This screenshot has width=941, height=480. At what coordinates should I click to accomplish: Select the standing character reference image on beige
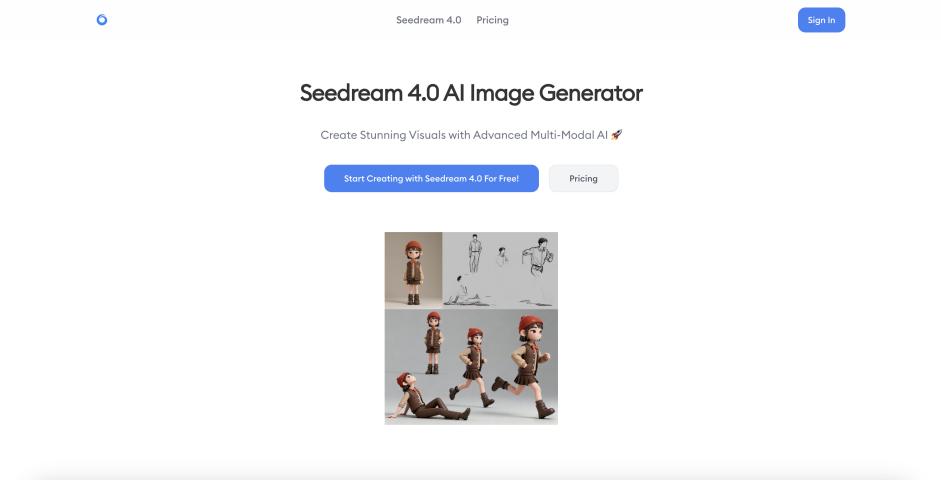click(x=413, y=271)
